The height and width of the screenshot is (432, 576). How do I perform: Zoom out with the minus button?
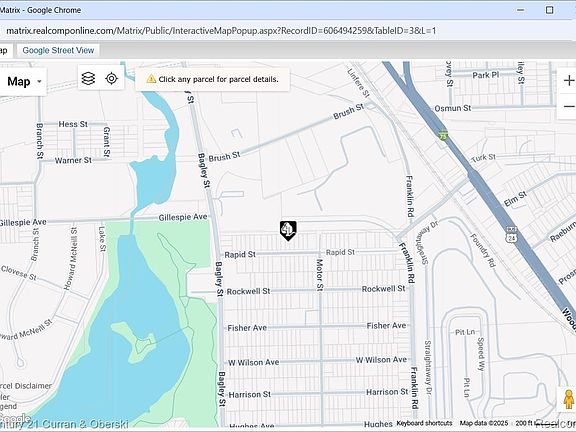(569, 107)
